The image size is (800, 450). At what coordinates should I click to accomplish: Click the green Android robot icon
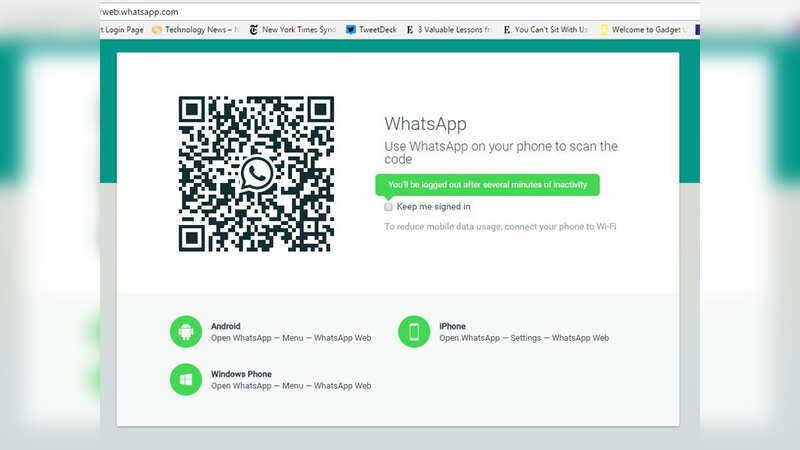click(186, 331)
